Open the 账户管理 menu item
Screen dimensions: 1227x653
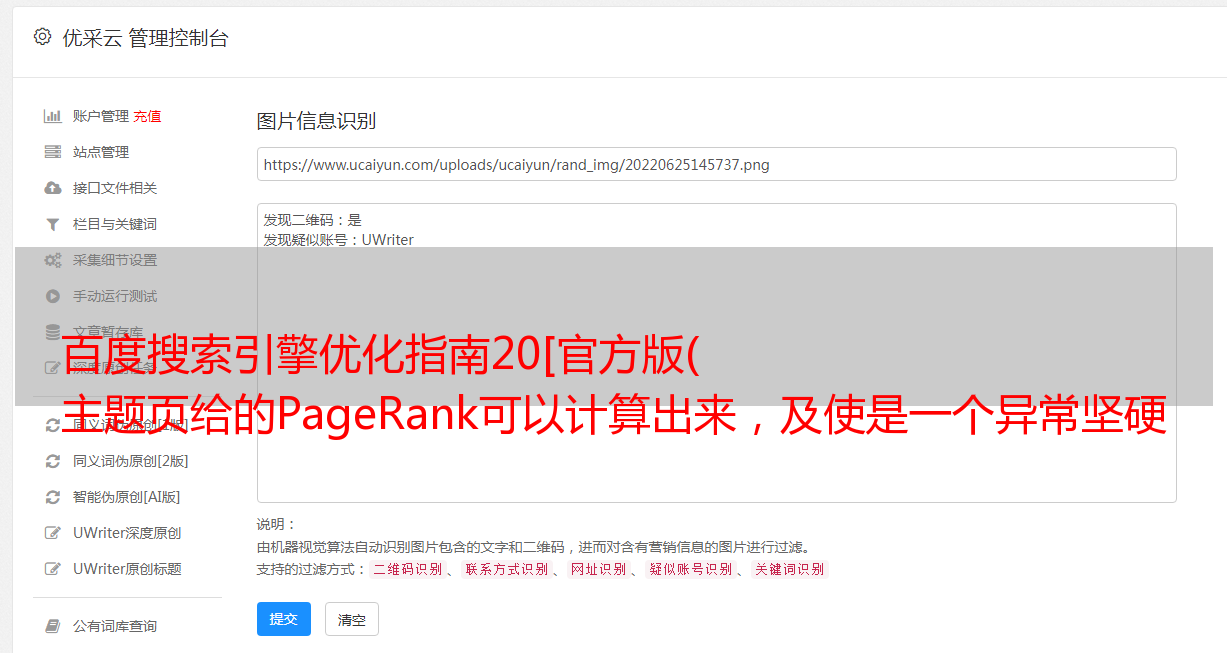coord(101,116)
